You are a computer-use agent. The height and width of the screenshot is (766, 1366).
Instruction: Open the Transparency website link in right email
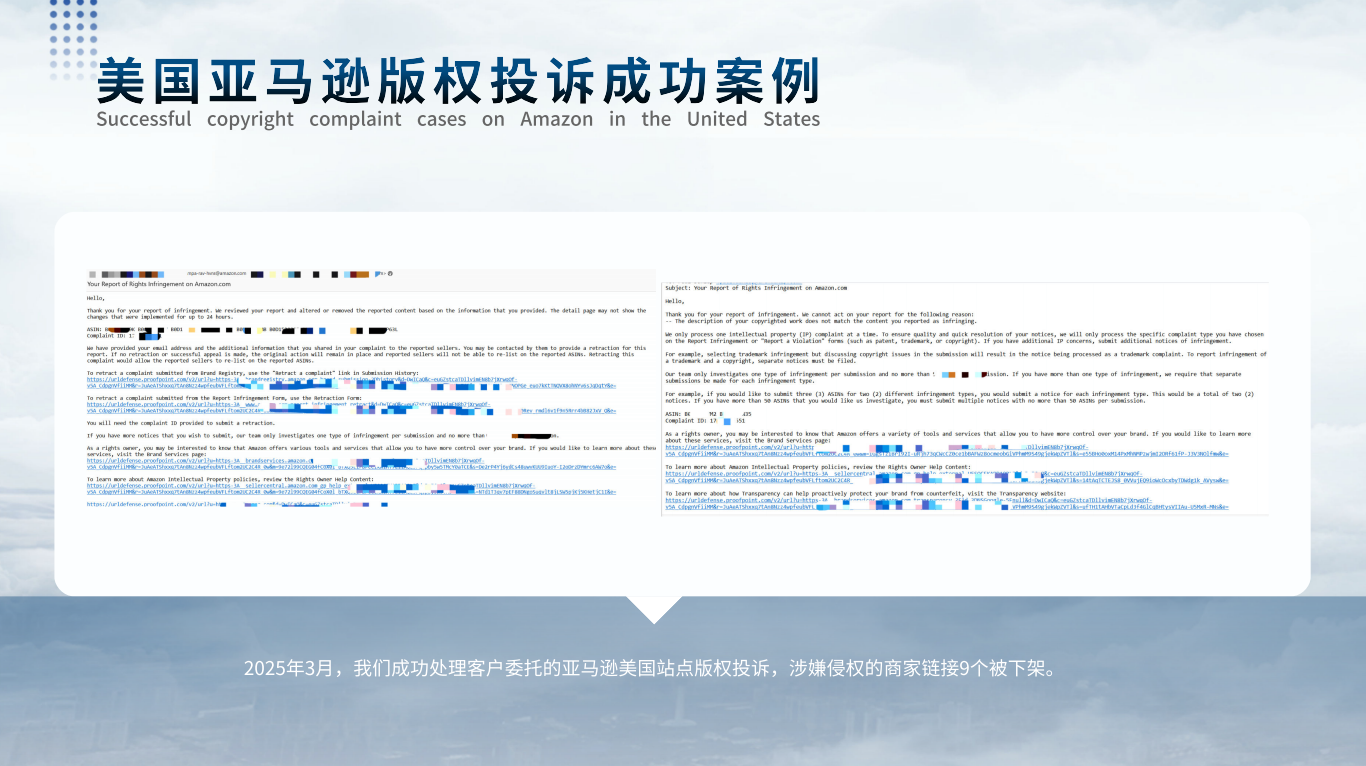[947, 503]
